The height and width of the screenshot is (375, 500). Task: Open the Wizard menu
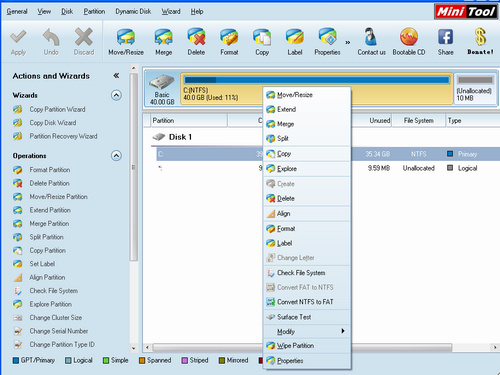click(x=171, y=11)
